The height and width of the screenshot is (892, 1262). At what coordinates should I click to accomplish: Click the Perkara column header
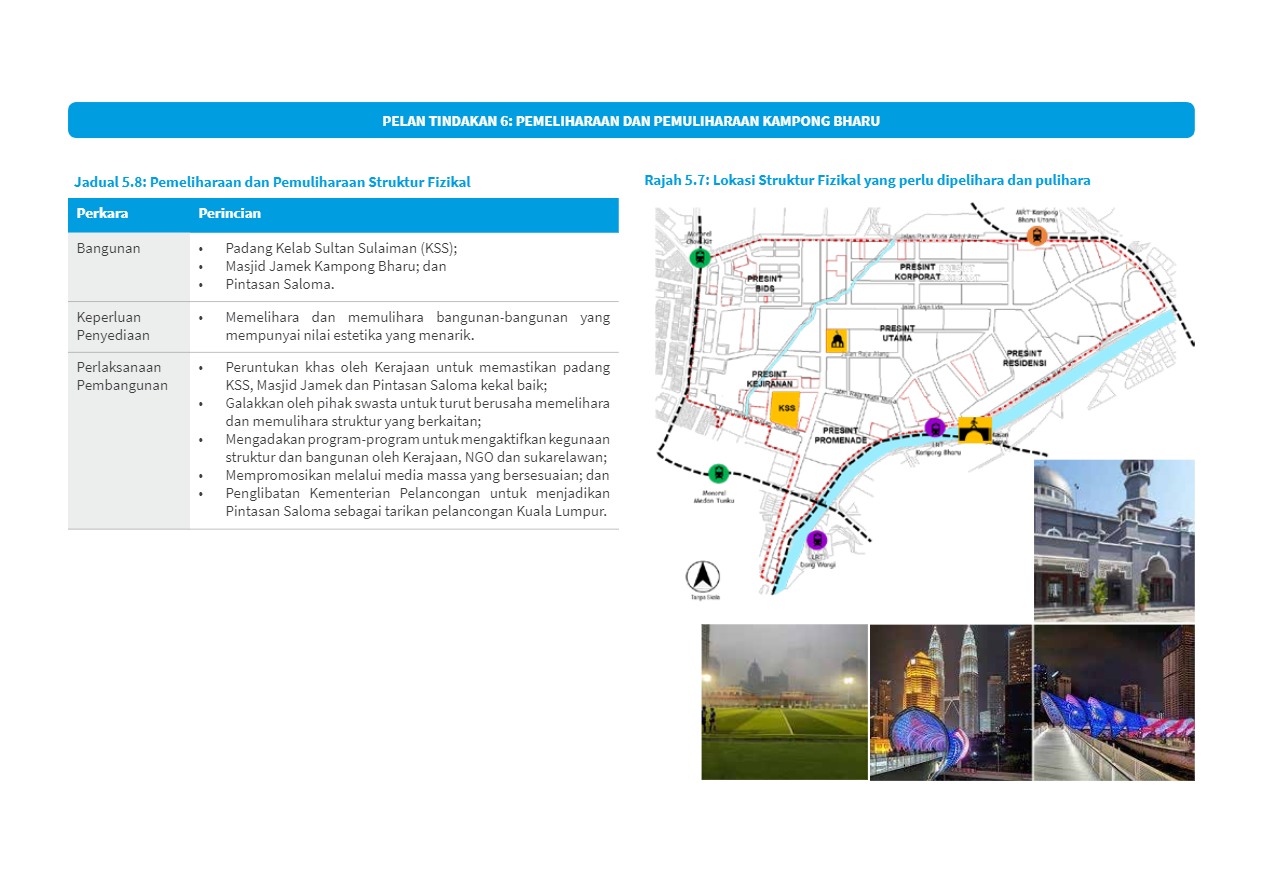(103, 214)
